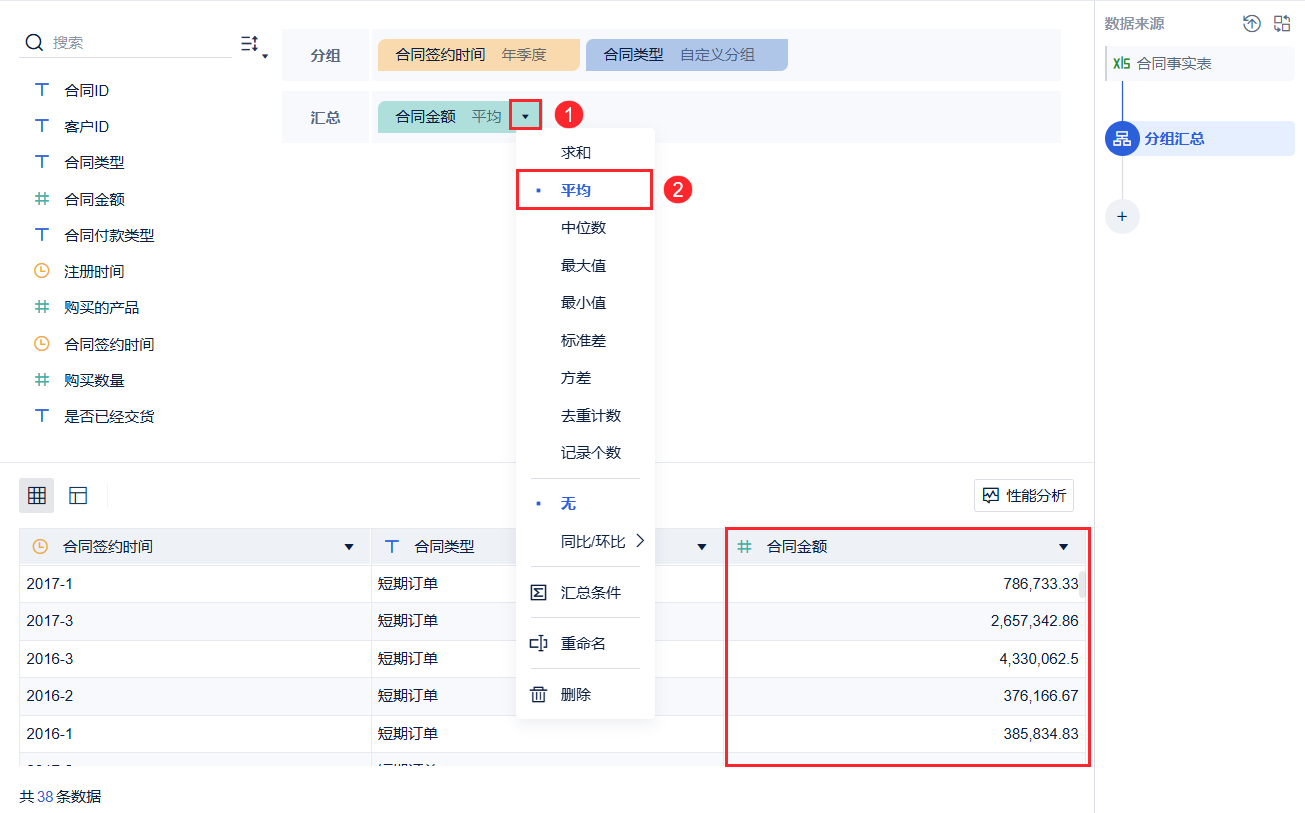Viewport: 1305px width, 813px height.
Task: Click the clock icon beside 合同签约时间 field
Action: coord(41,344)
